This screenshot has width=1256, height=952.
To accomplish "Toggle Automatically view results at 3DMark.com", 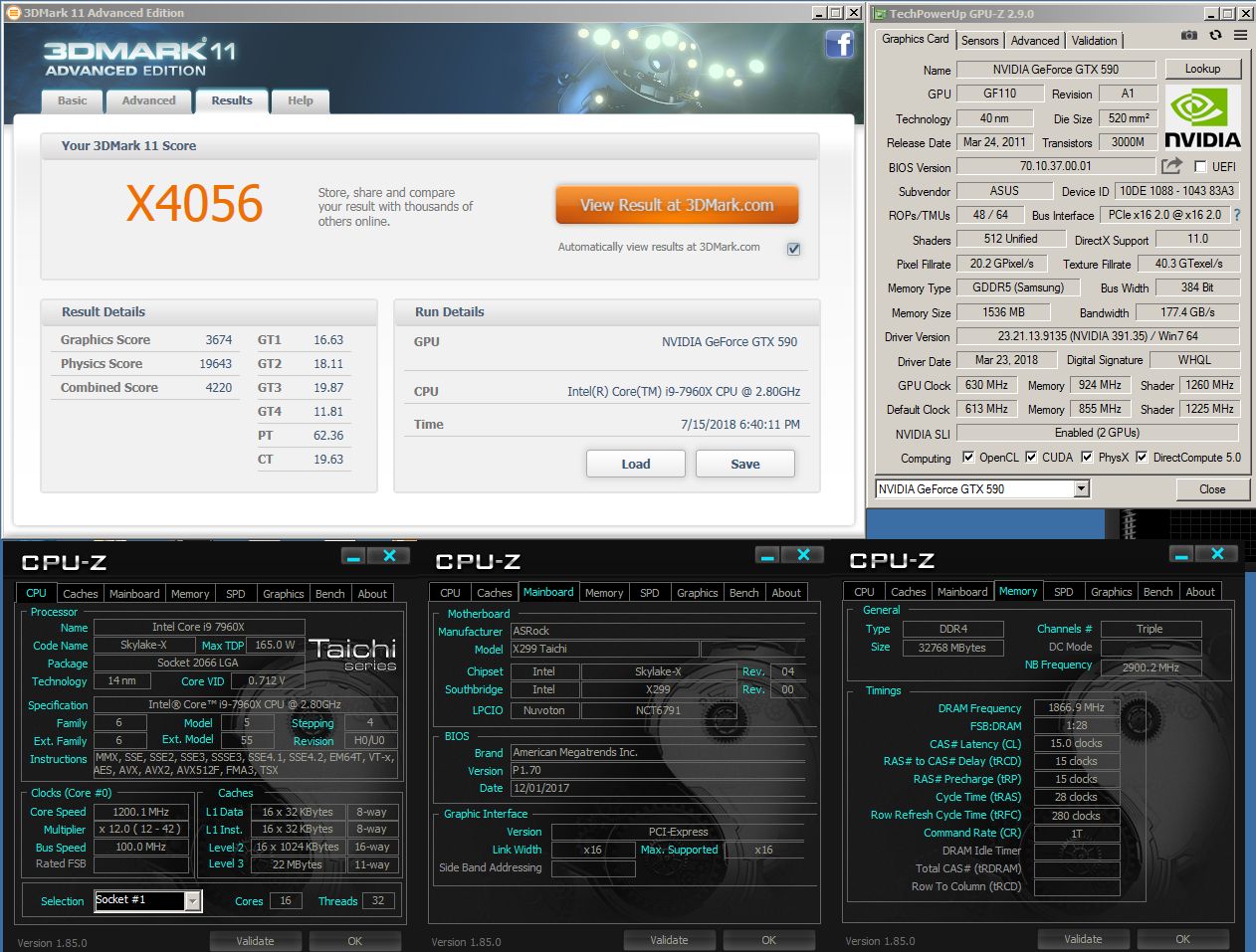I will pyautogui.click(x=793, y=249).
